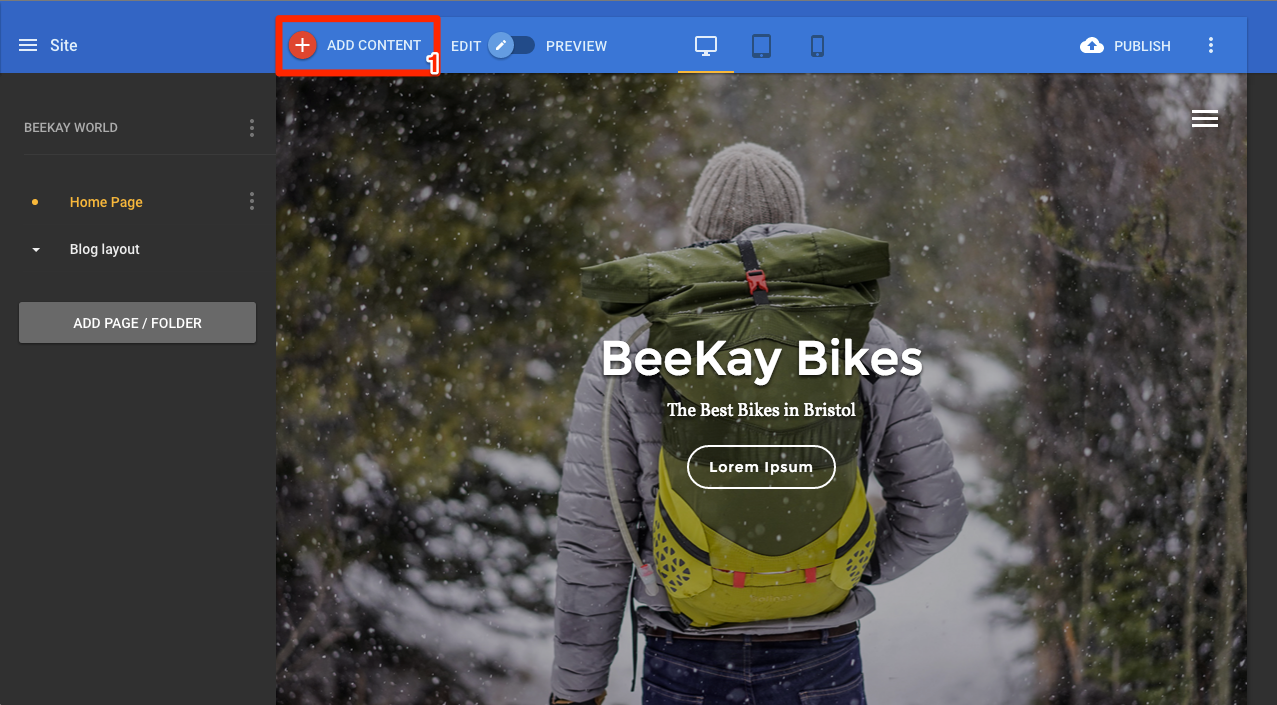Open Home Page options three-dot menu

(x=251, y=202)
